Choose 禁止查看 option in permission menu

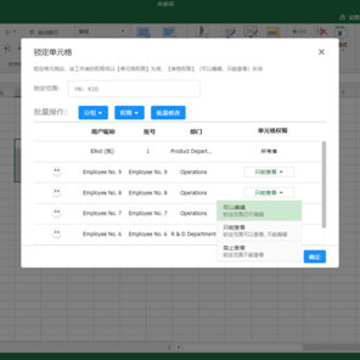259,251
